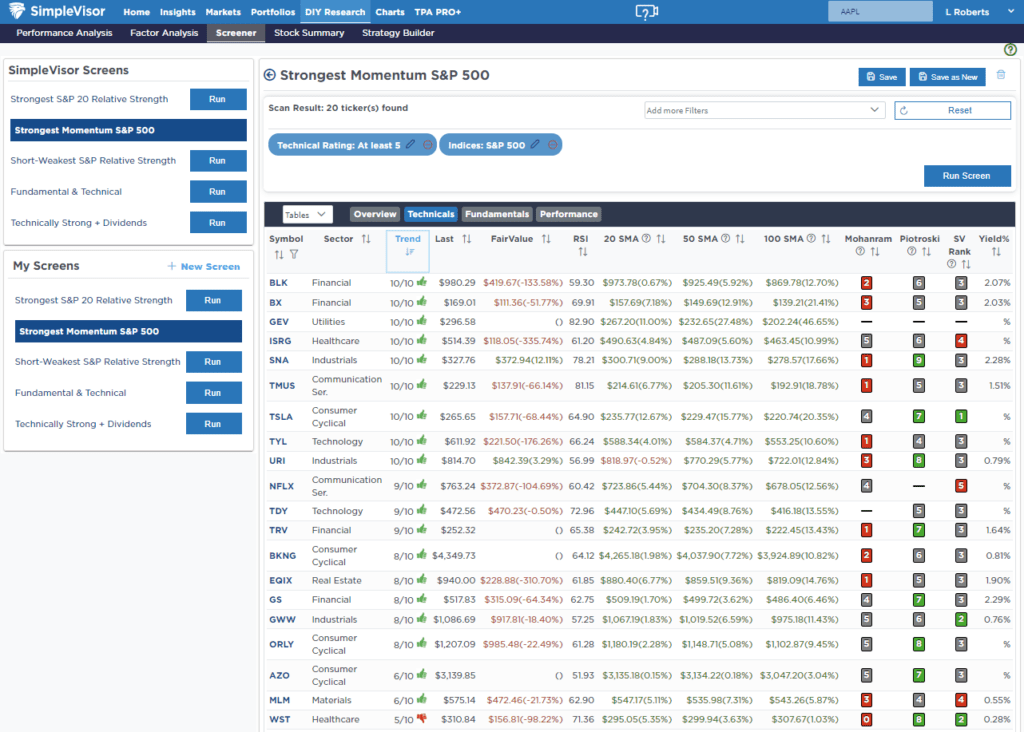
Task: Click the red SV Rank 5 badge for NFLX
Action: (x=960, y=486)
